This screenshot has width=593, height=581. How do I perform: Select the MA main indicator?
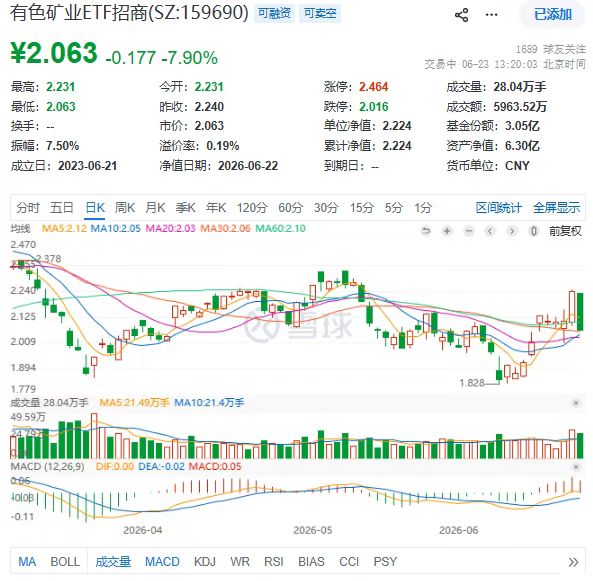(27, 562)
